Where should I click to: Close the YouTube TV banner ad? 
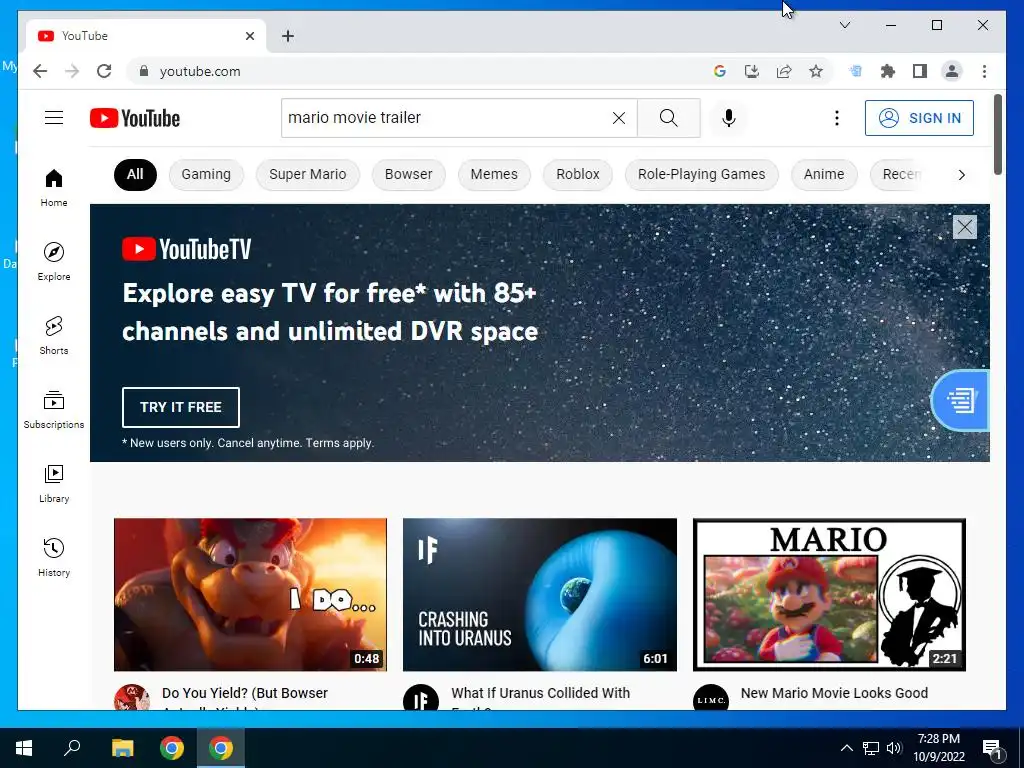pos(965,227)
